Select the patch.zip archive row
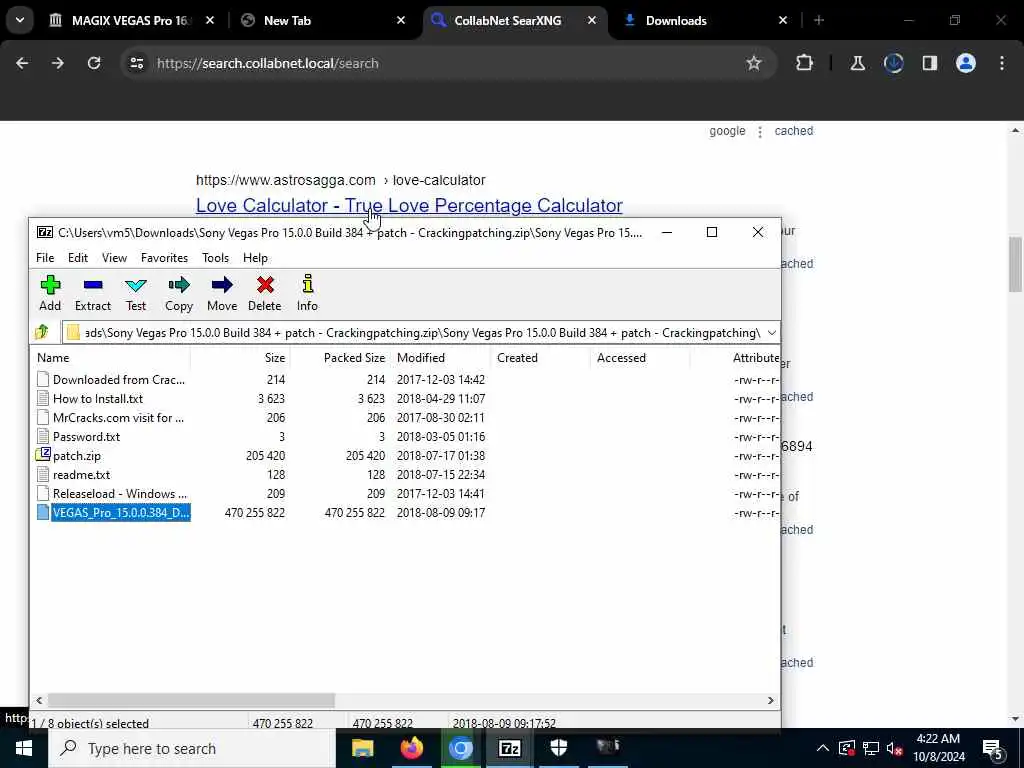Viewport: 1024px width, 768px height. coord(405,455)
